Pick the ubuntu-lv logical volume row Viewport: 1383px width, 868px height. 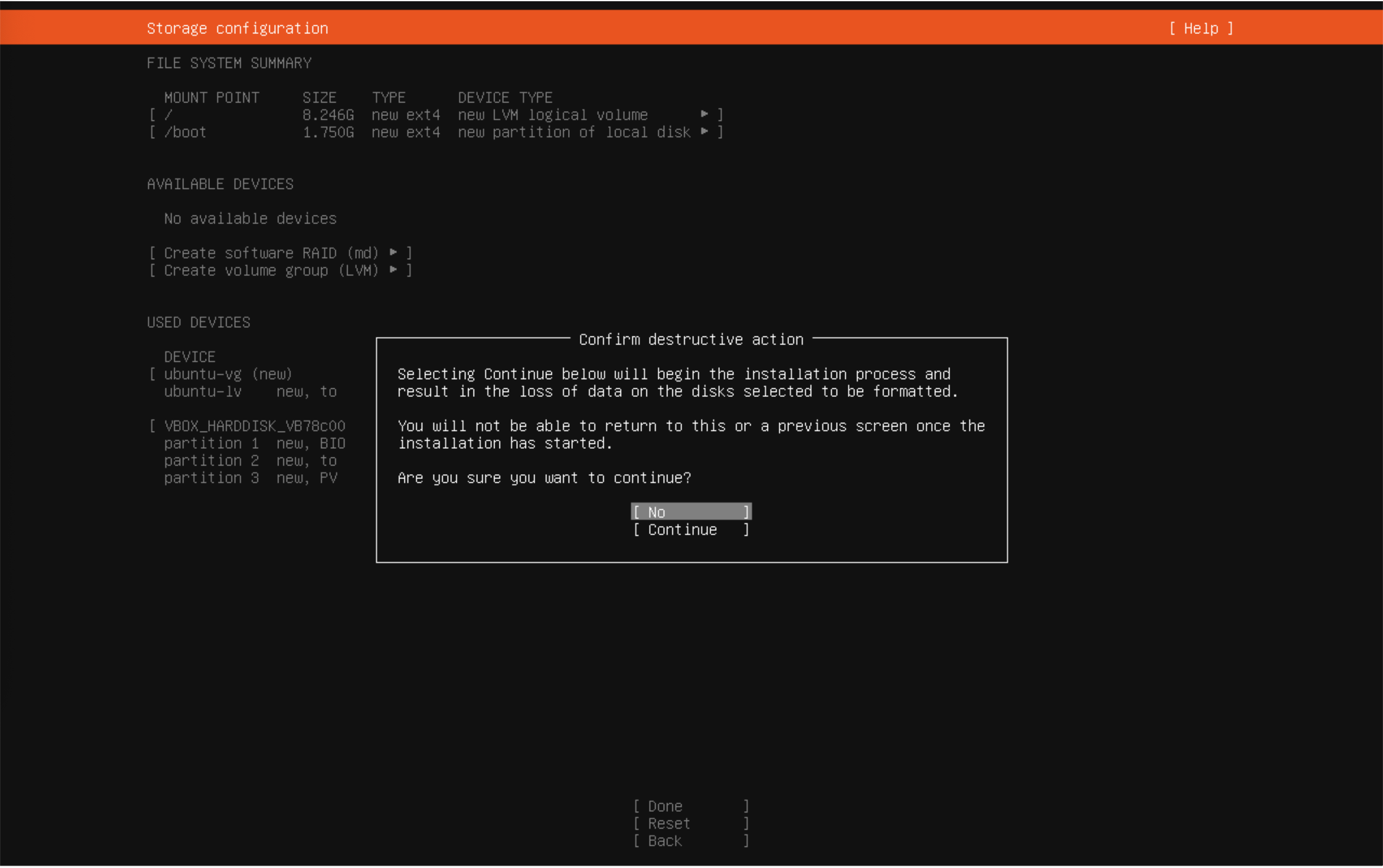[x=247, y=391]
